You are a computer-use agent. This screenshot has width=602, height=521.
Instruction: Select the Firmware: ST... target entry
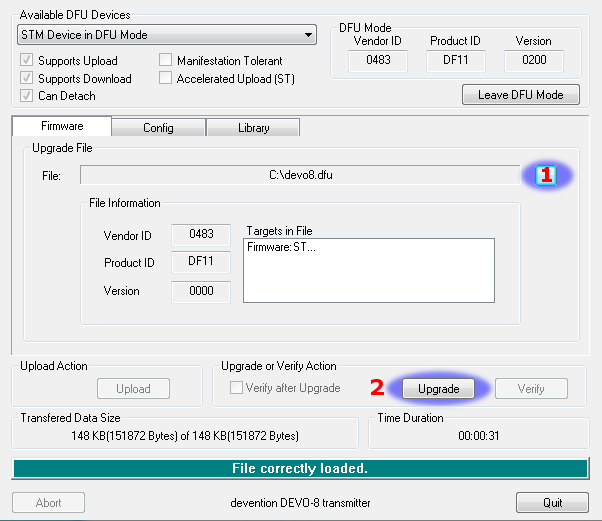(x=281, y=247)
